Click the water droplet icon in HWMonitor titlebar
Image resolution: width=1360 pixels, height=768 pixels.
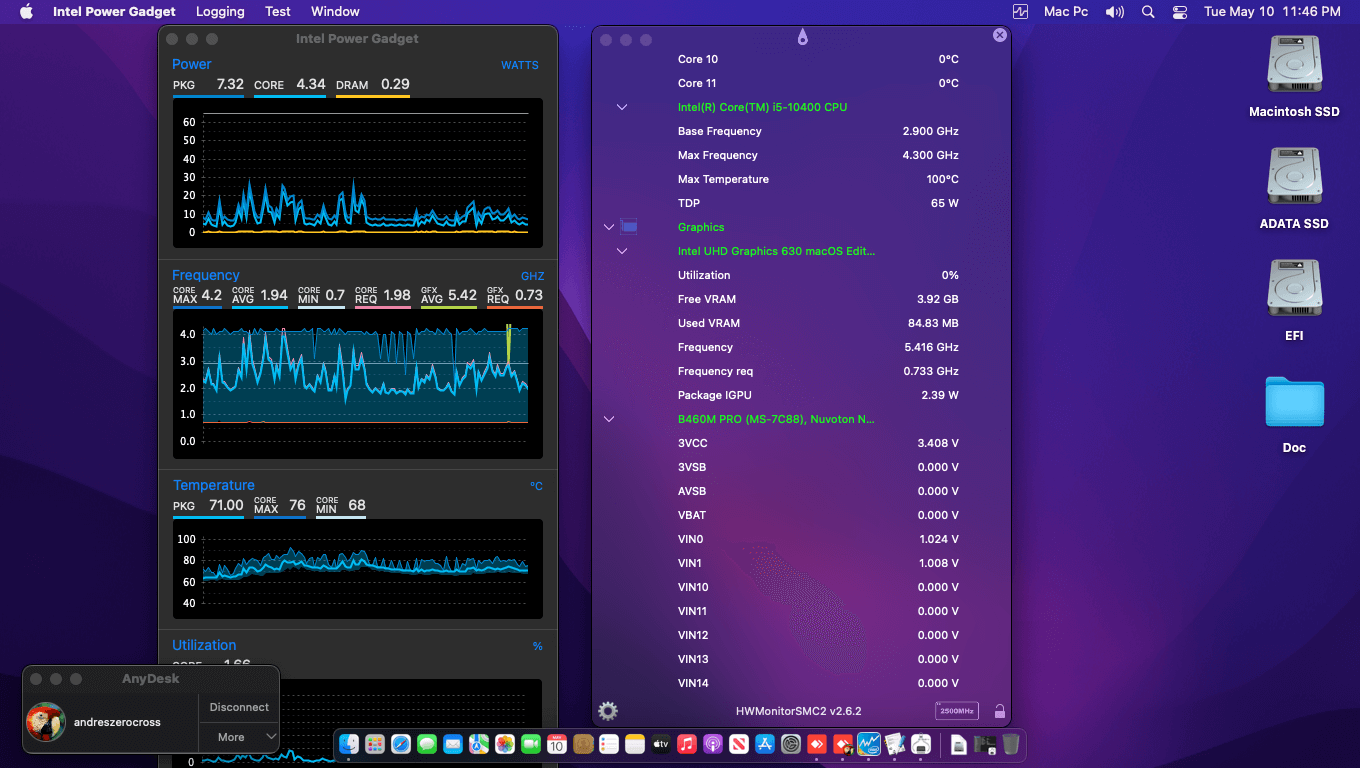[x=804, y=34]
